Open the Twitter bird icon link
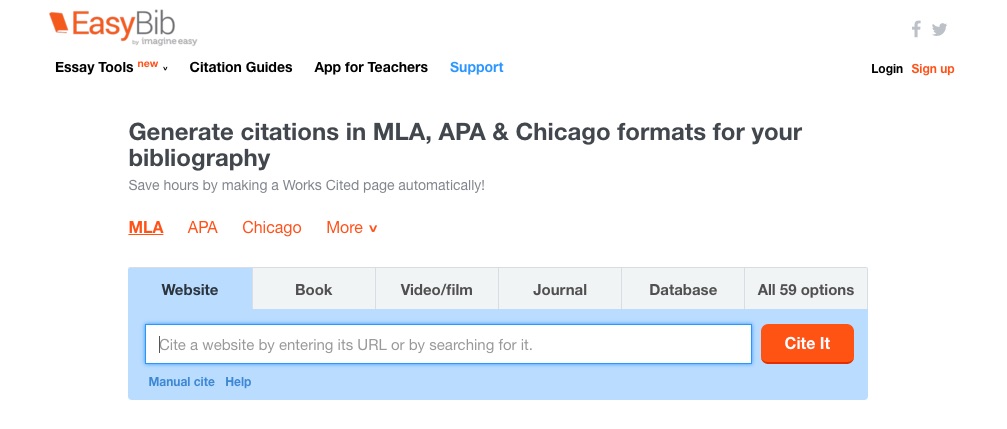Screen dimensions: 1007x429 click(x=939, y=29)
